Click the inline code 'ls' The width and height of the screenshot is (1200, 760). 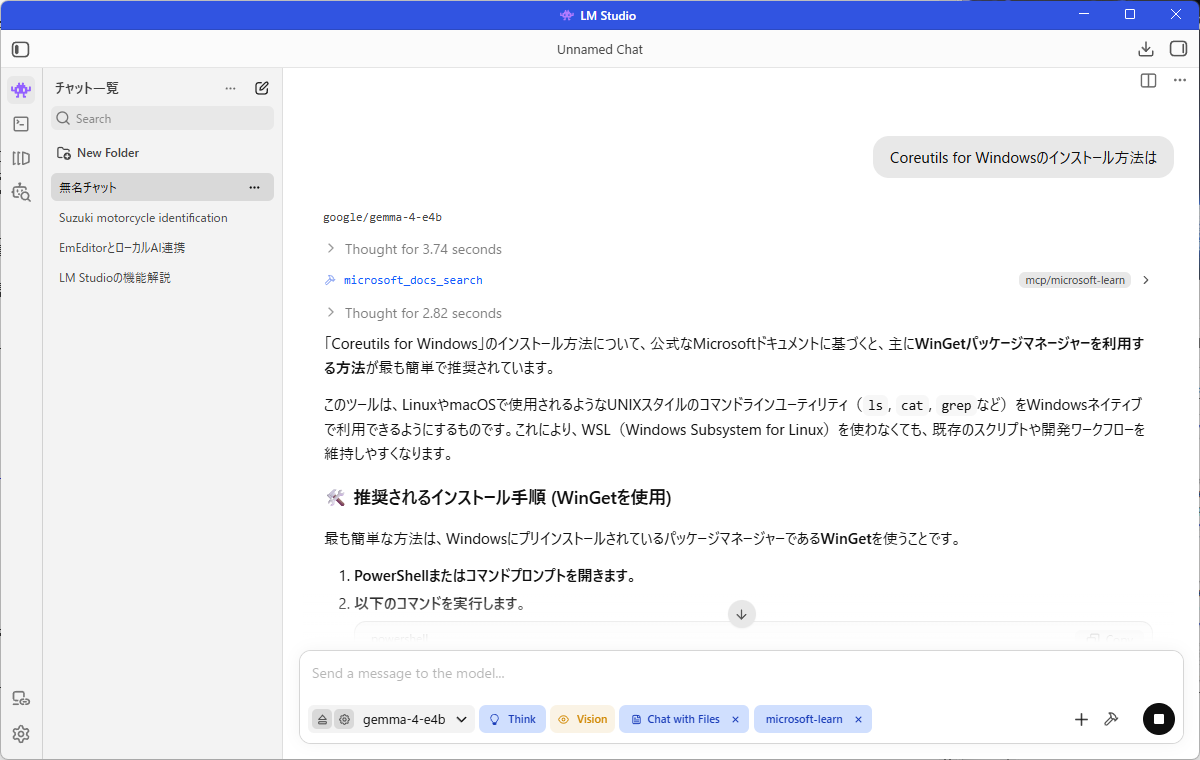click(x=875, y=406)
